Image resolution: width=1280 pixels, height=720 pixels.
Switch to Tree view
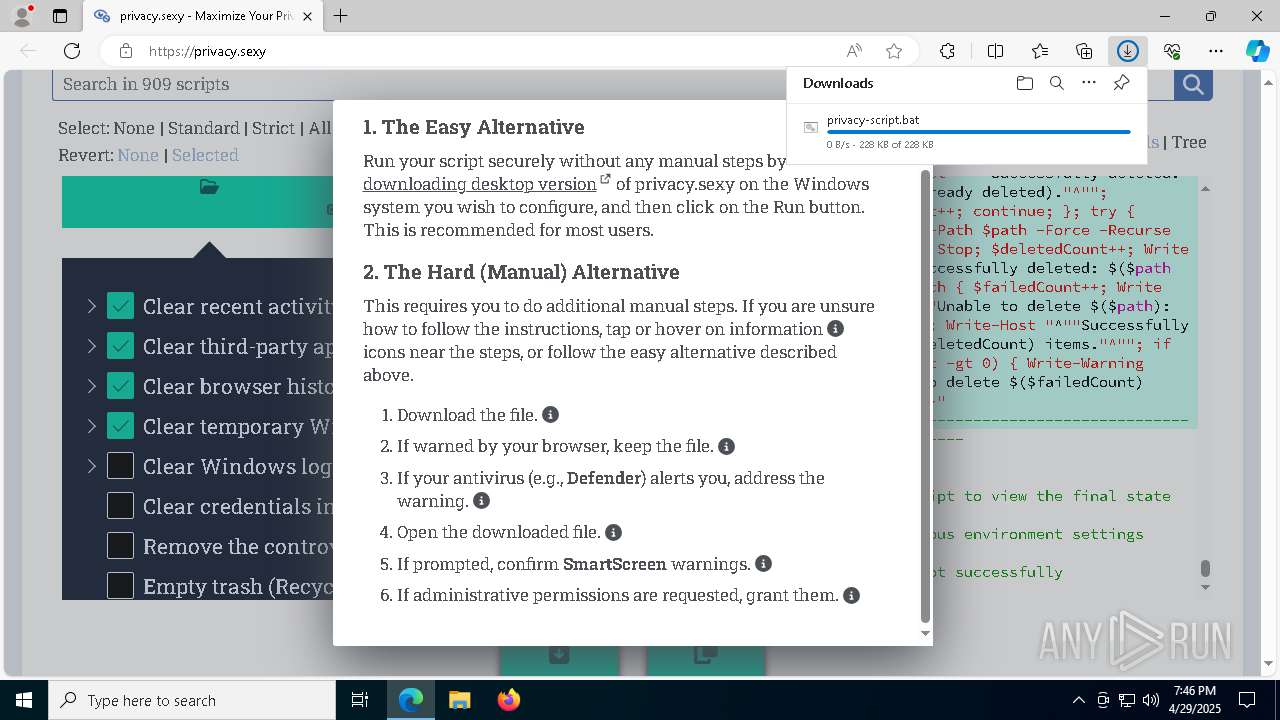click(x=1189, y=142)
